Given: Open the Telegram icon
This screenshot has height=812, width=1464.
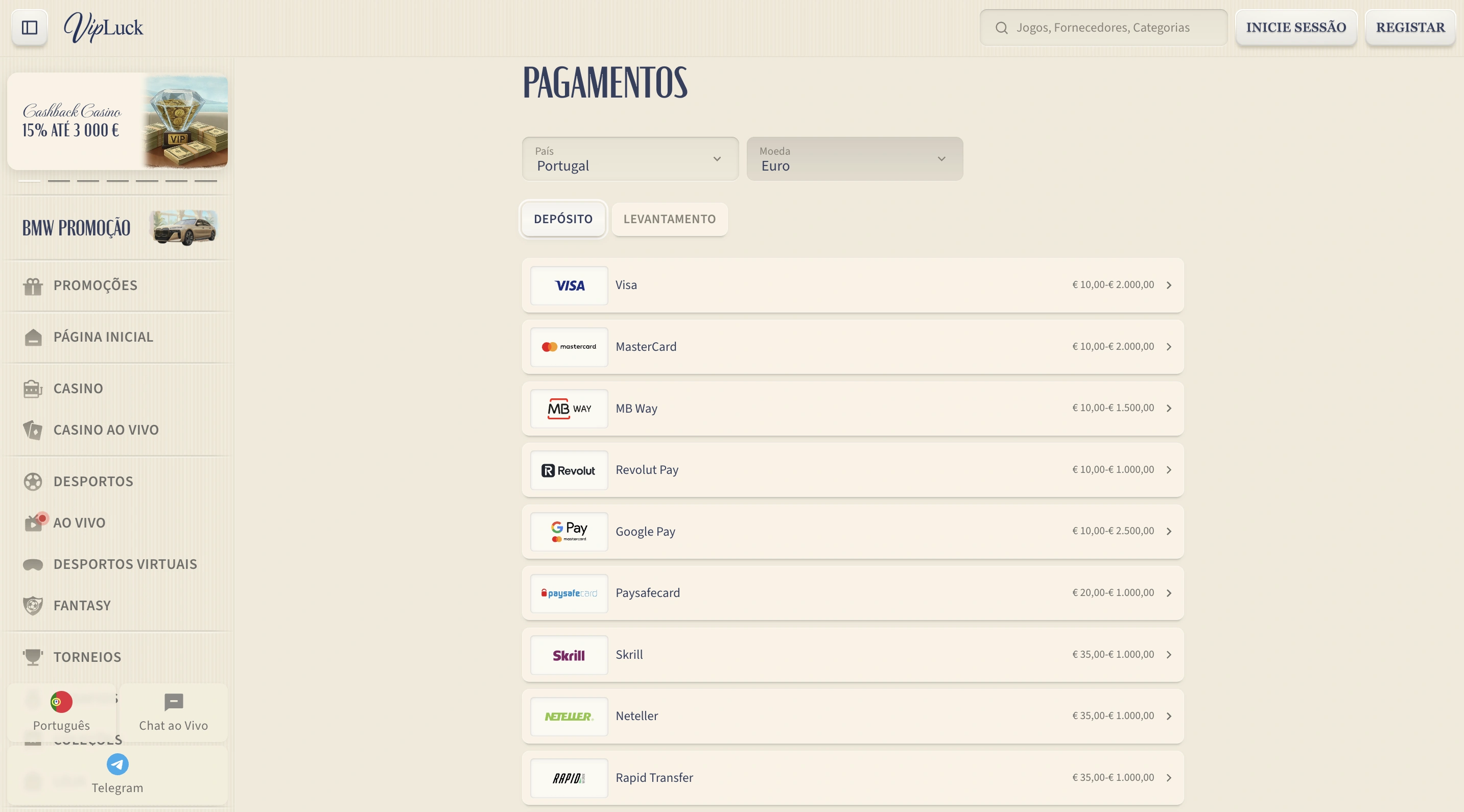Looking at the screenshot, I should pyautogui.click(x=117, y=765).
